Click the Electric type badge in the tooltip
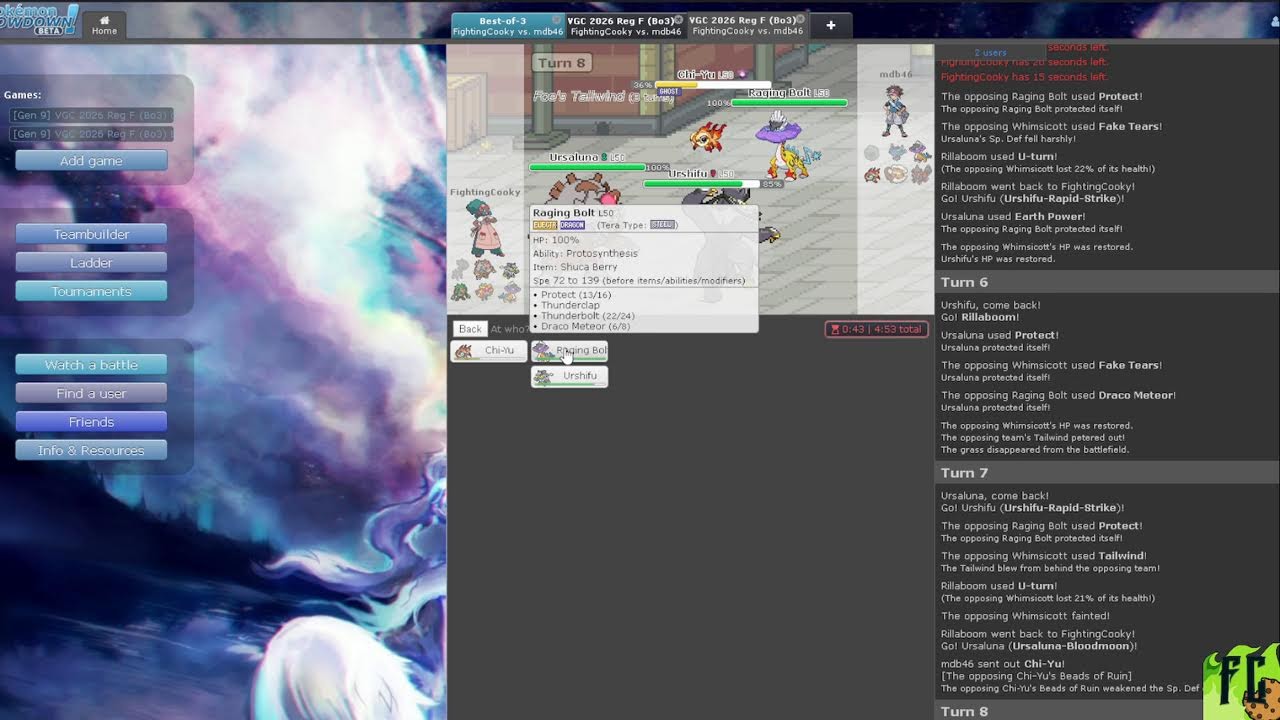Screen dimensions: 1280x720 point(544,225)
